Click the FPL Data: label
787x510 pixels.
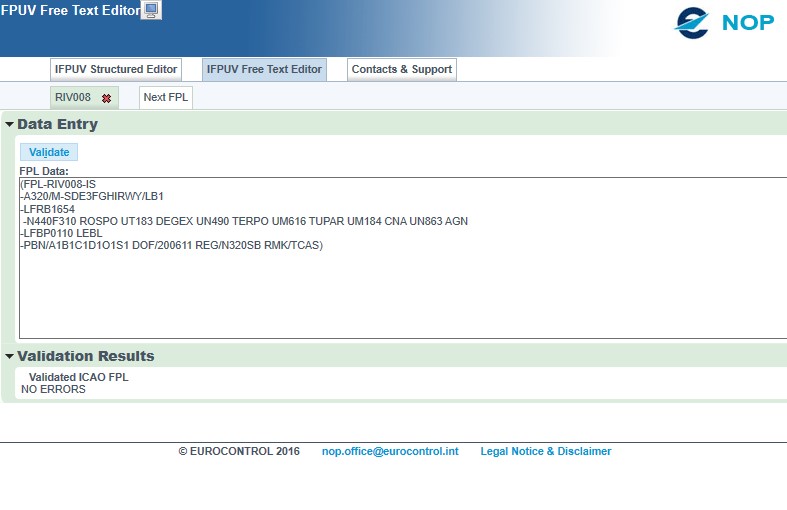pyautogui.click(x=44, y=171)
